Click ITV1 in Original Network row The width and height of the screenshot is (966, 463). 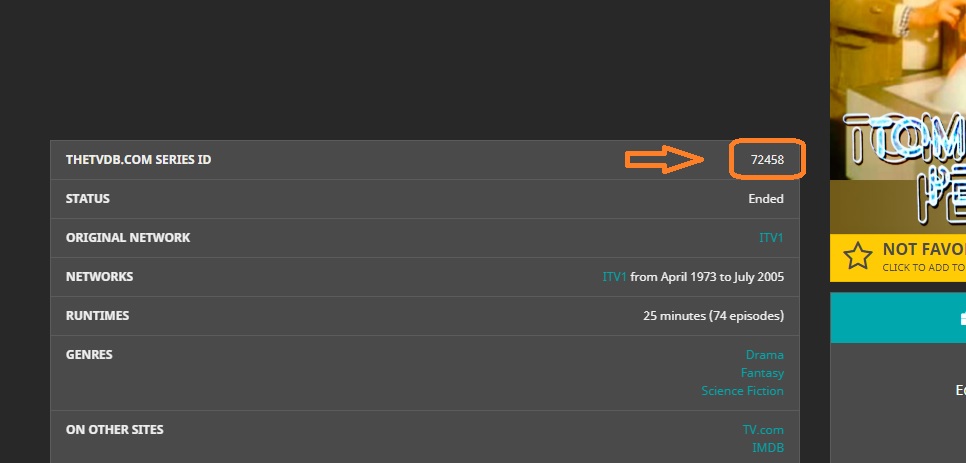coord(771,238)
